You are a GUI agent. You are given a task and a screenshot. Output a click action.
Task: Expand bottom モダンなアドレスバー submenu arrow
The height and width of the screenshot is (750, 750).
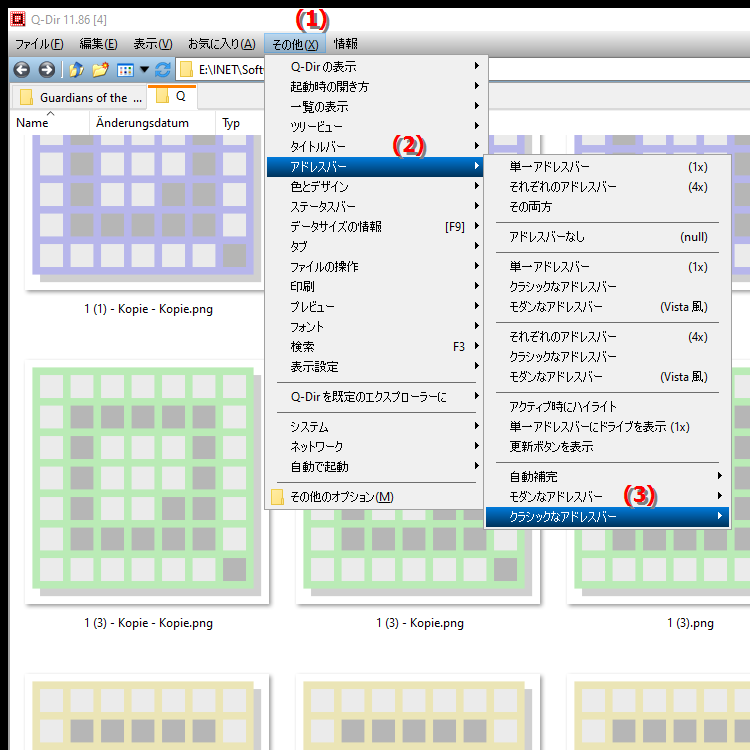coord(719,496)
